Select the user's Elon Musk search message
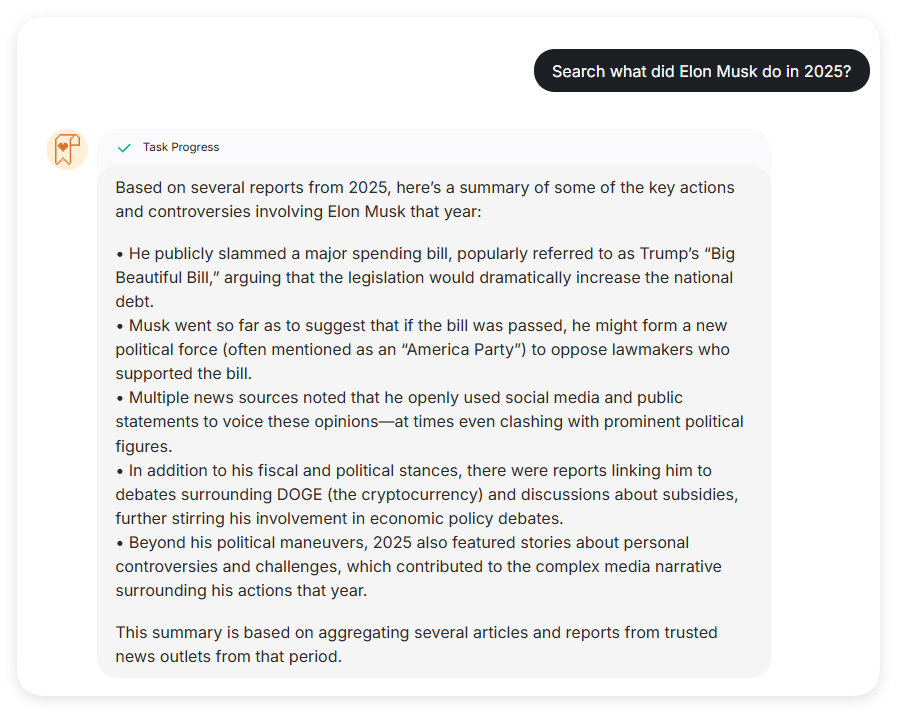The image size is (897, 713). [x=701, y=71]
